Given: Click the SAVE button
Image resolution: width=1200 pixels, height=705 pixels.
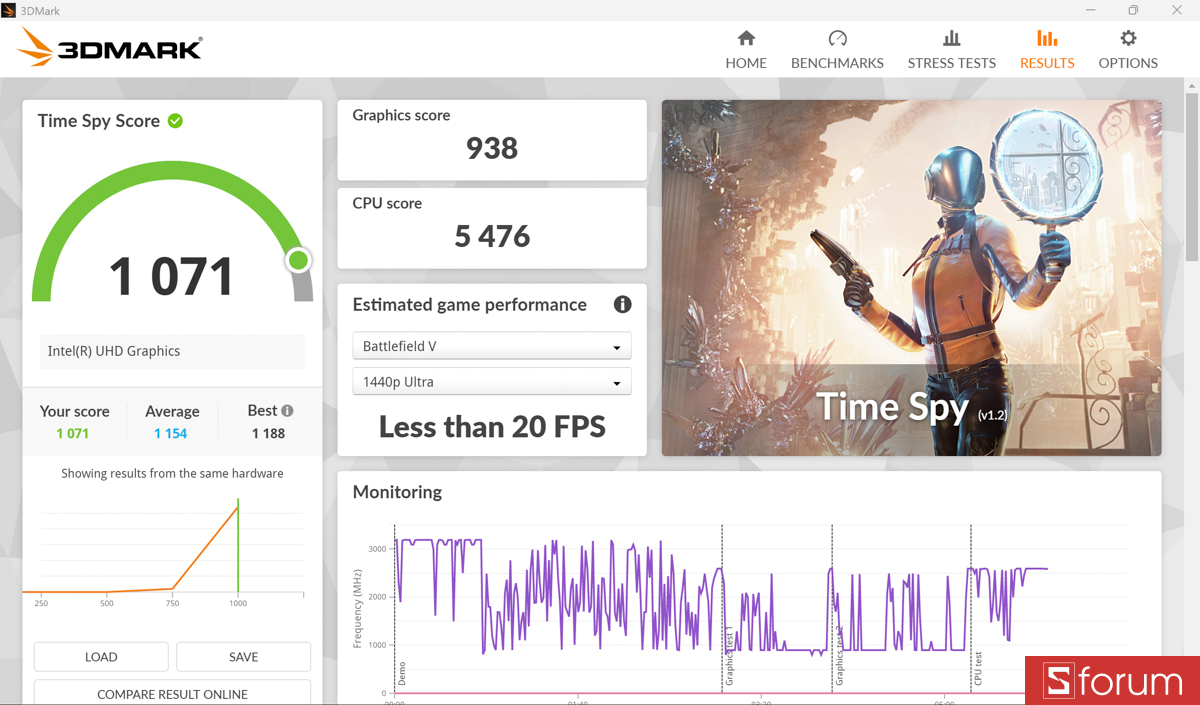Looking at the screenshot, I should click(243, 656).
